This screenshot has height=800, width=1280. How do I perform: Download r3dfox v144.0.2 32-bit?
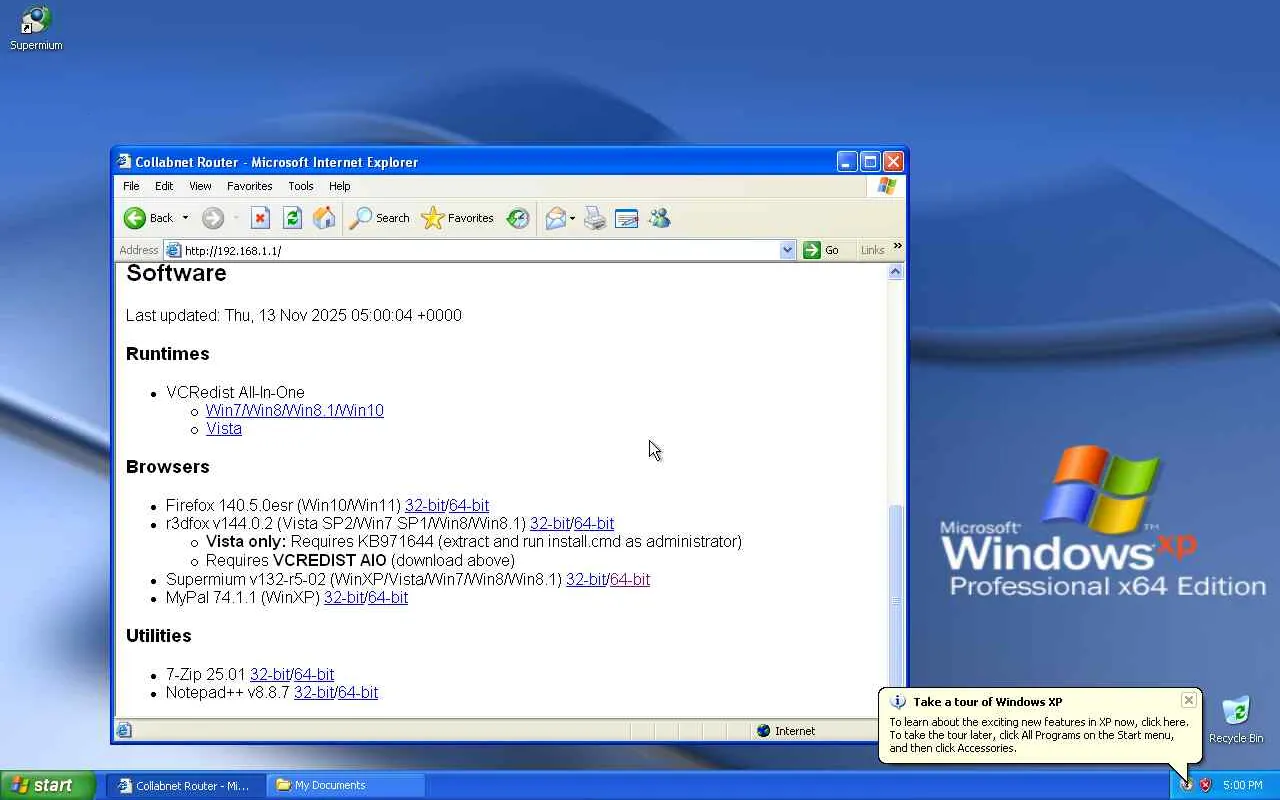(550, 524)
